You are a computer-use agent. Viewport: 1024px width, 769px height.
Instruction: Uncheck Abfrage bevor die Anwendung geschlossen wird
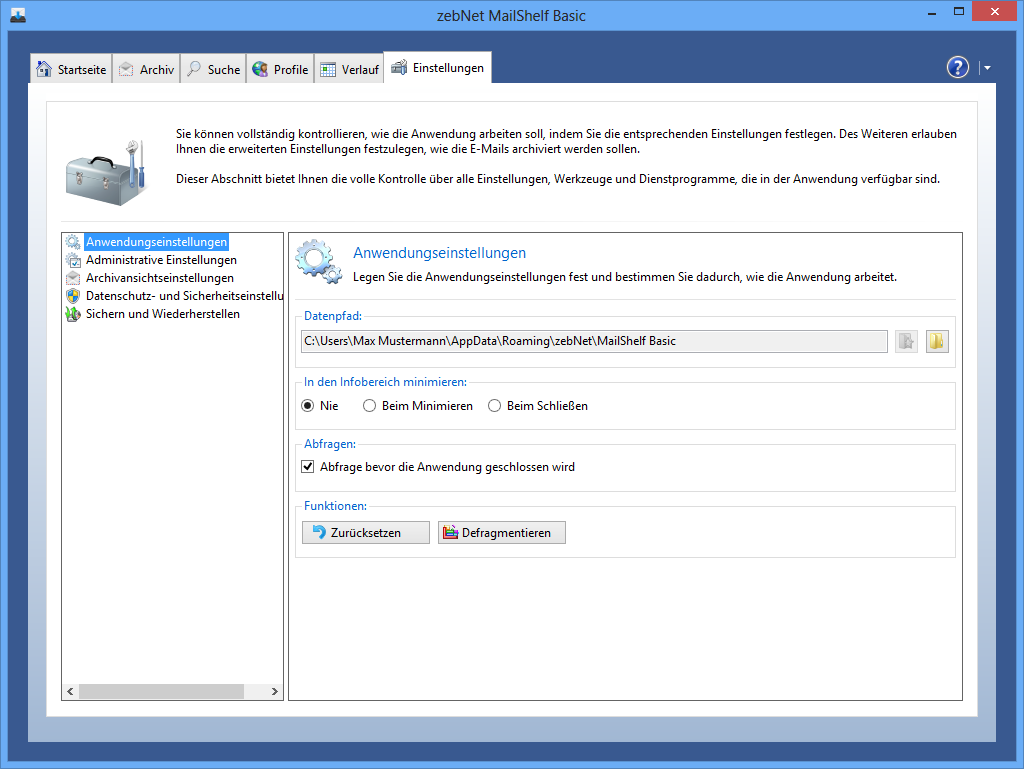pos(308,467)
